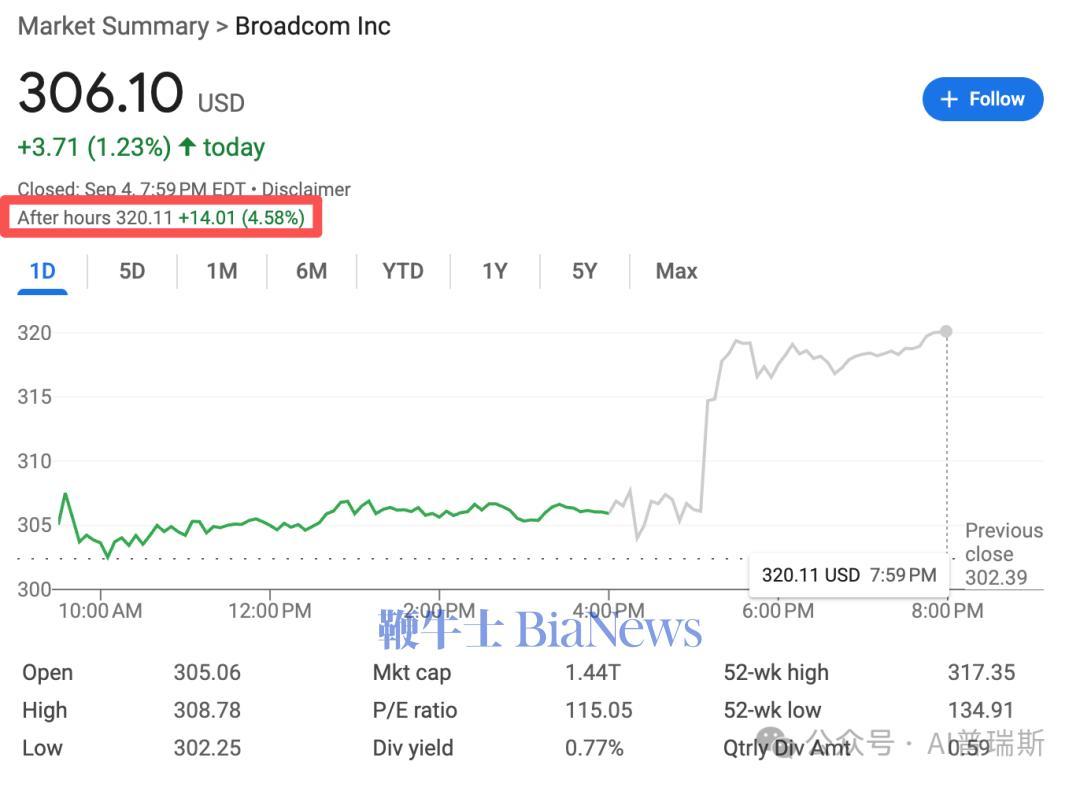Select the YTD tab
The width and height of the screenshot is (1080, 787).
pos(402,271)
